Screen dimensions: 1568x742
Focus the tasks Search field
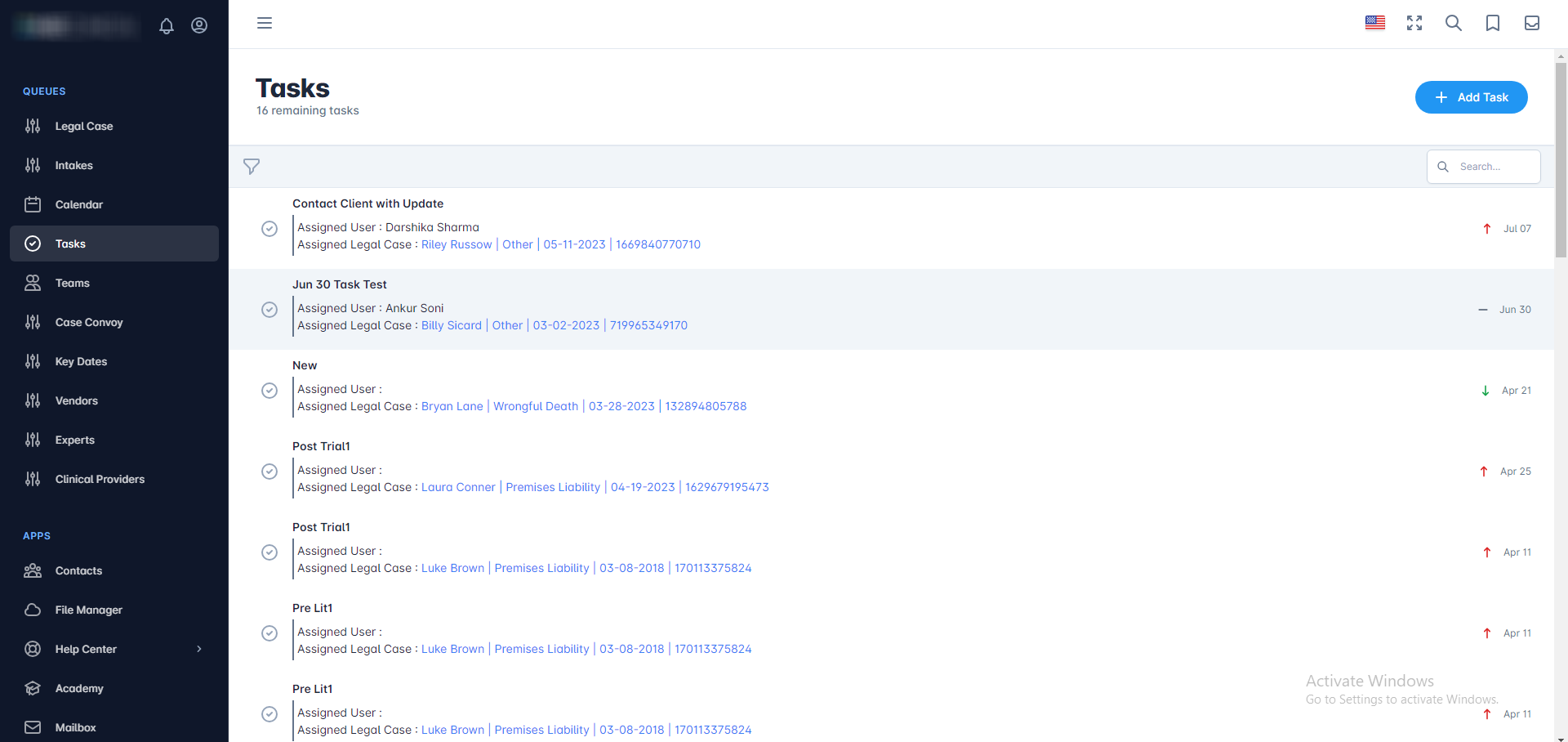pos(1484,167)
